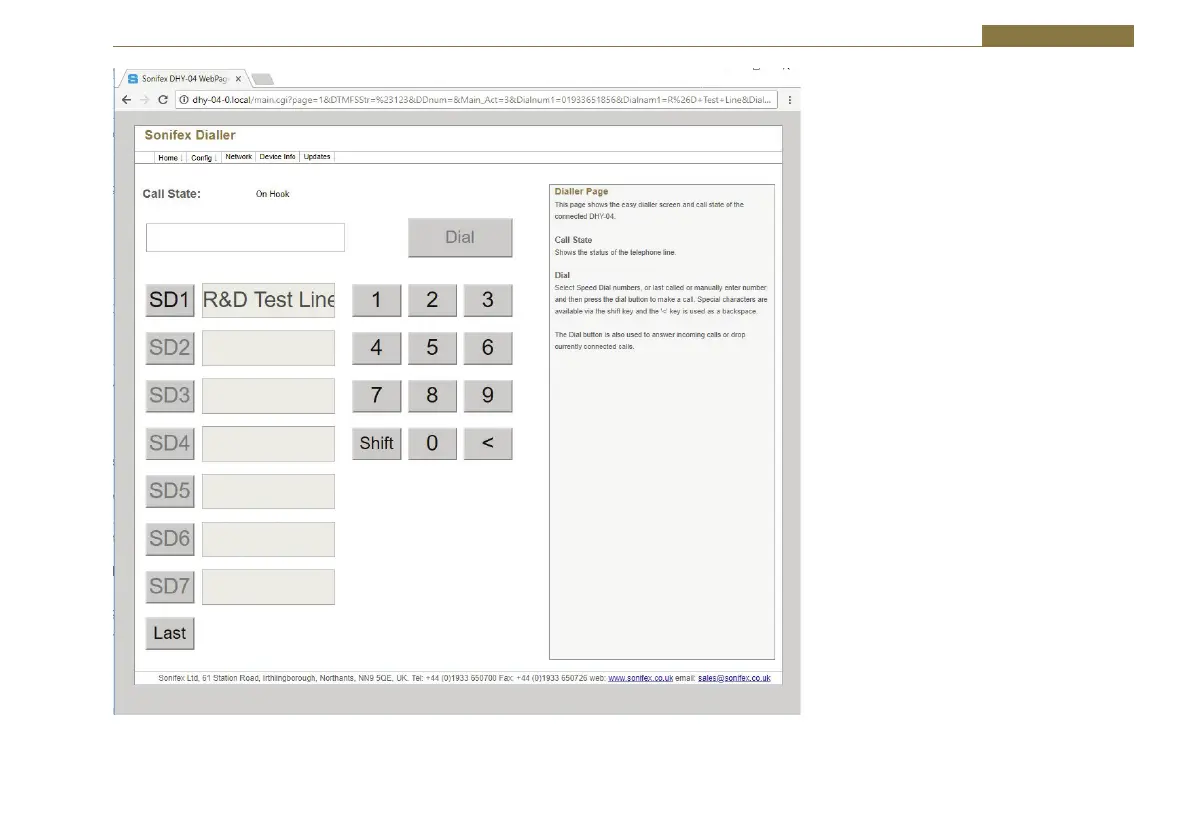Click the Last called number button
The width and height of the screenshot is (1191, 839).
tap(170, 633)
